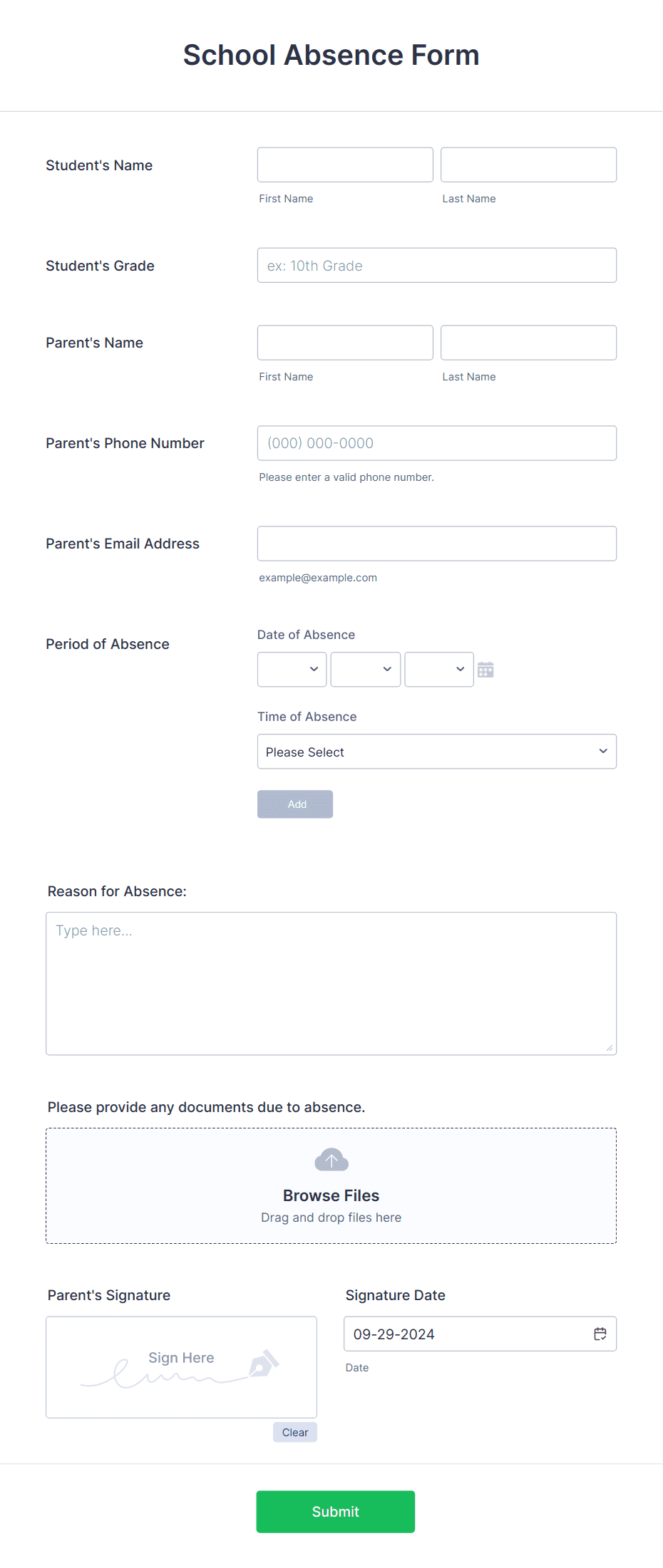
Task: Click Browse Files to upload documents
Action: [331, 1195]
